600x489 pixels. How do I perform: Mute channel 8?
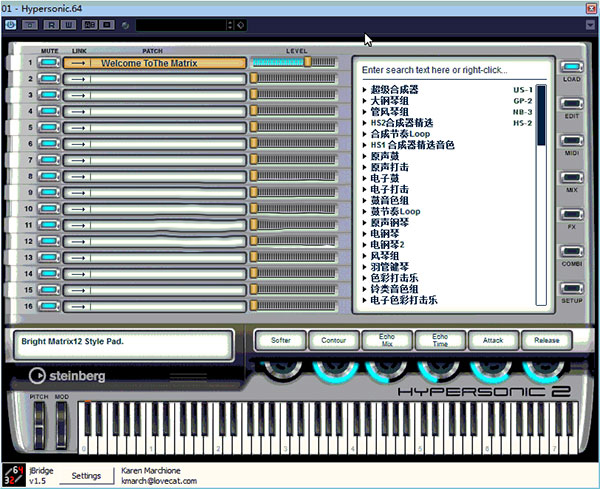tap(49, 176)
